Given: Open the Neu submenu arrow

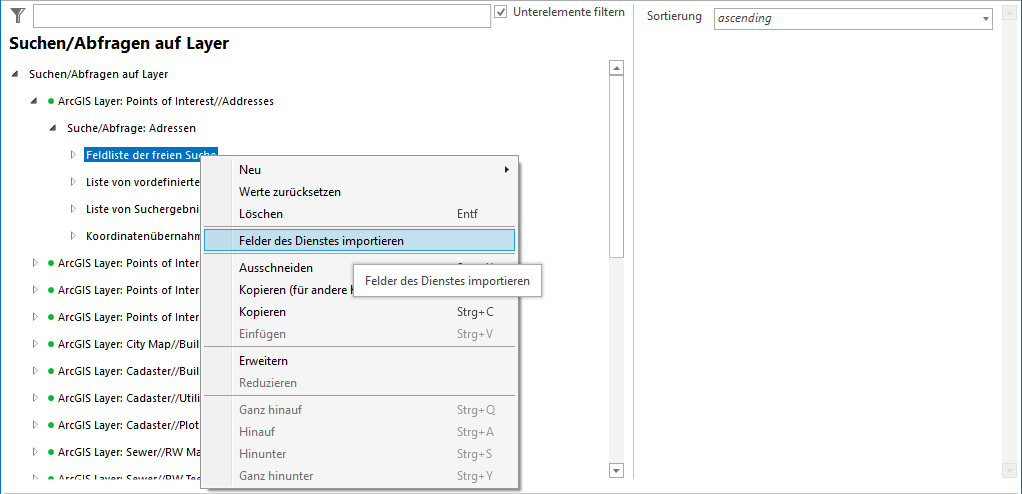Looking at the screenshot, I should (507, 170).
